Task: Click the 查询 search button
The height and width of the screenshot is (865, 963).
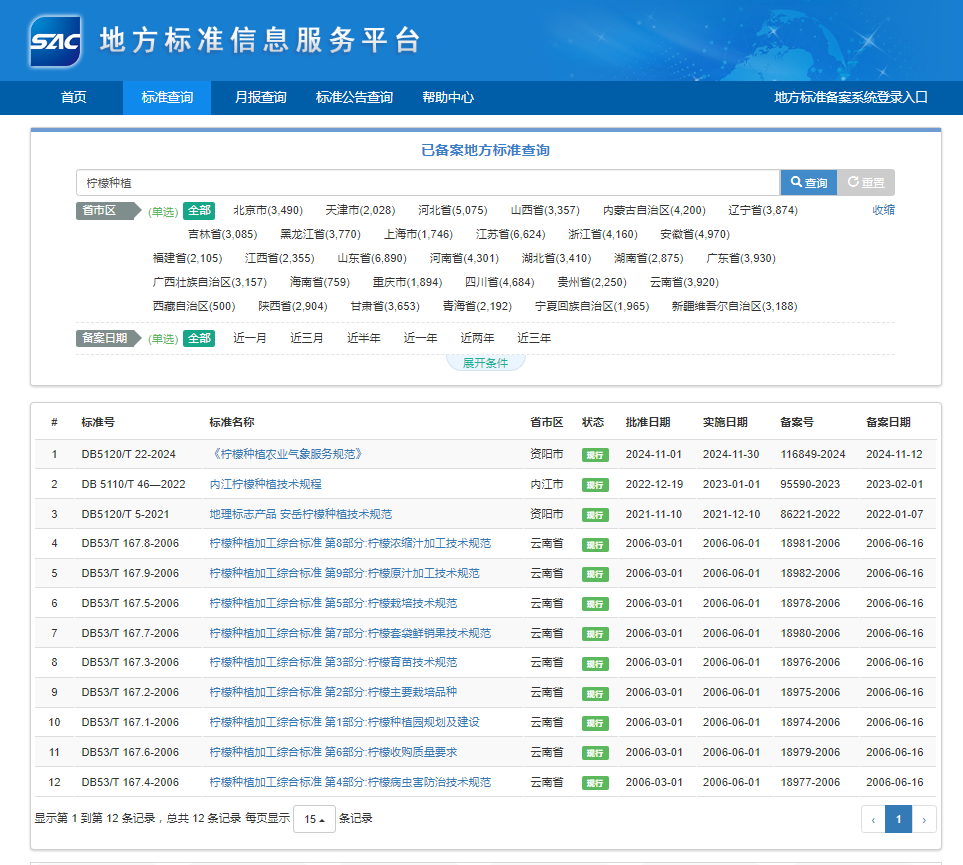Action: coord(808,183)
